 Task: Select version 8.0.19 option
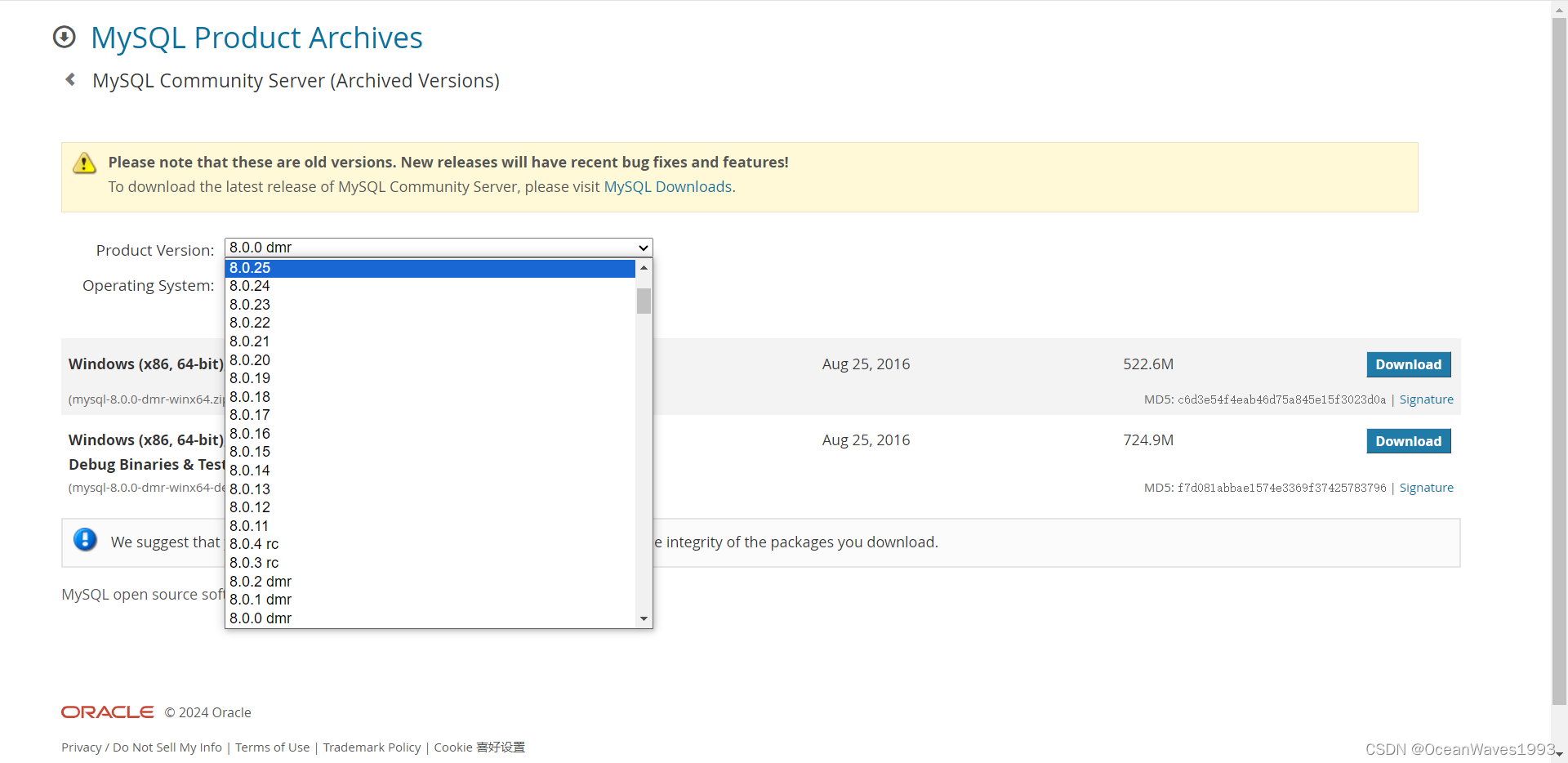click(430, 378)
